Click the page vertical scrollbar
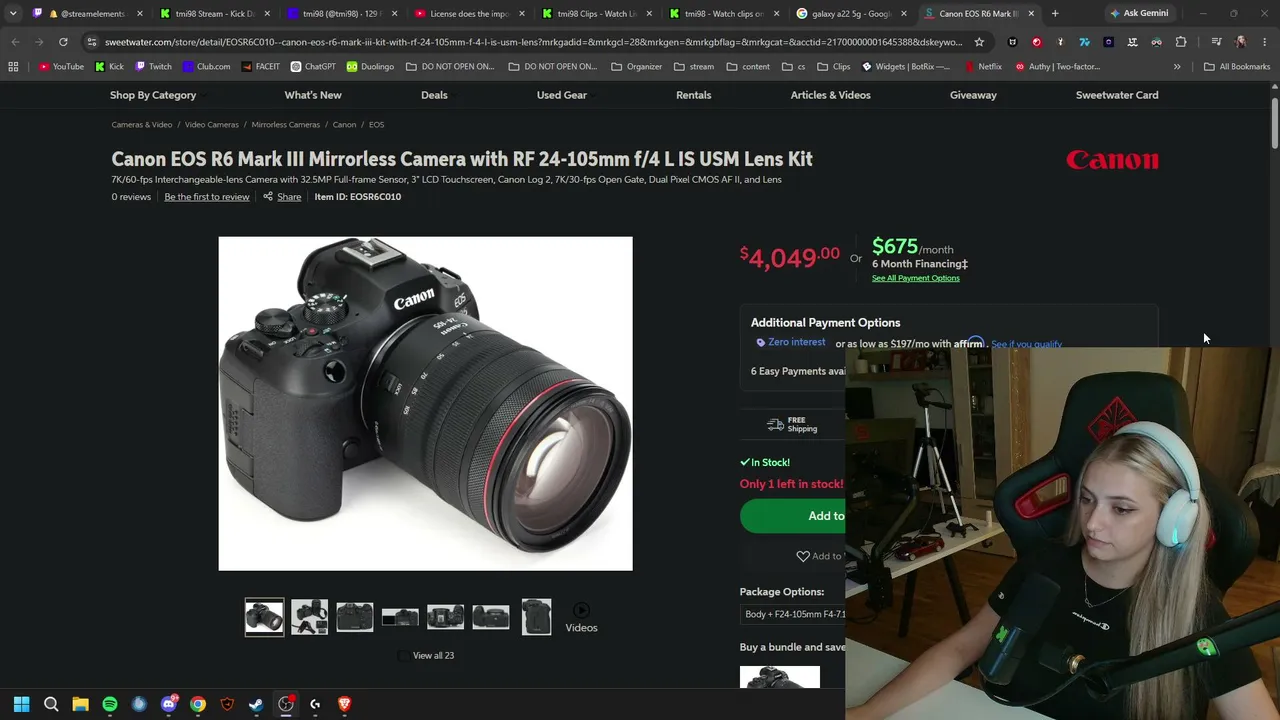 click(1275, 125)
